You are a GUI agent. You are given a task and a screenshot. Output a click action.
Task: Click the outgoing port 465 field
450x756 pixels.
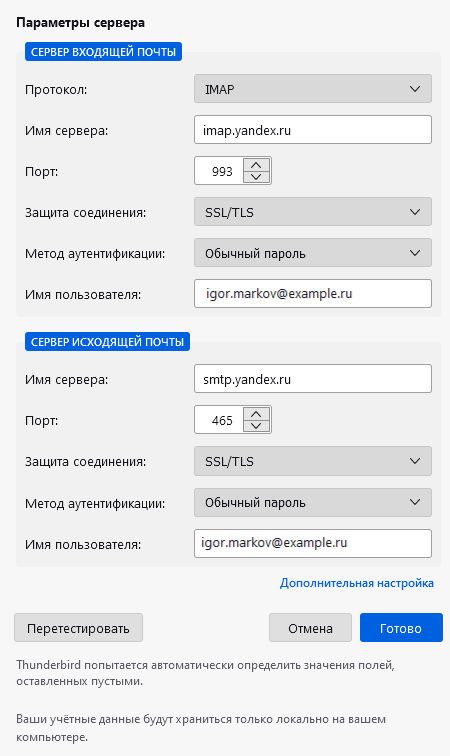(x=220, y=420)
